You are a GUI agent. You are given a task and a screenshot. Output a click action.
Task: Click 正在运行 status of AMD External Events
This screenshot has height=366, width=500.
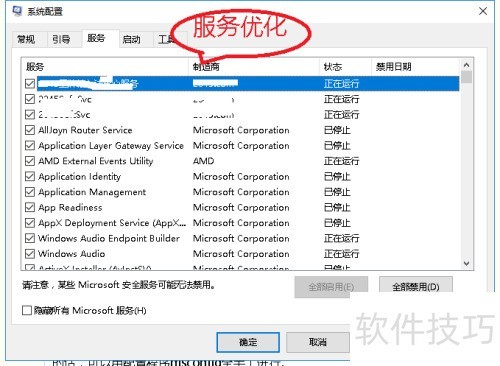click(342, 161)
